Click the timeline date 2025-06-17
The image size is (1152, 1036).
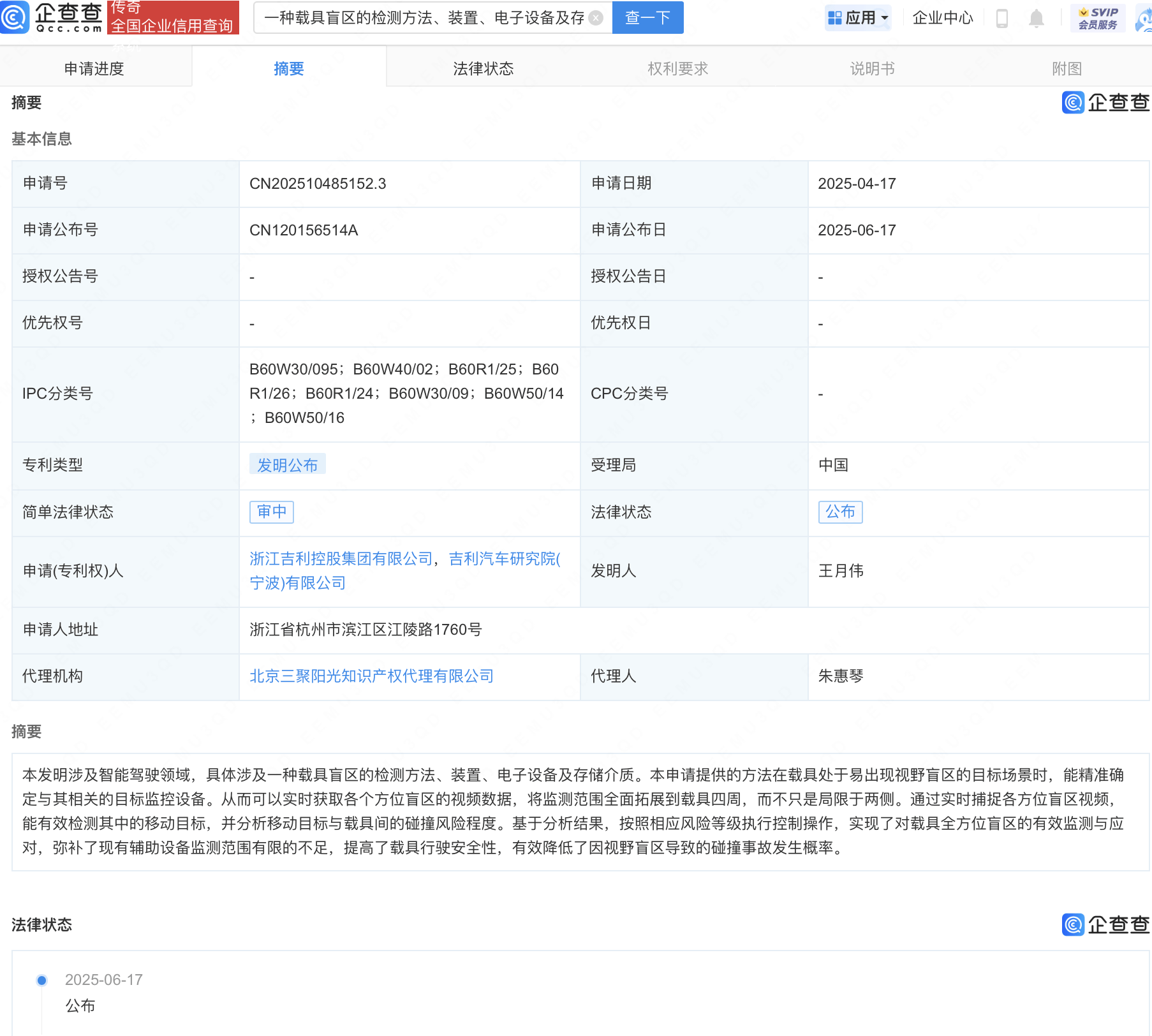(104, 980)
